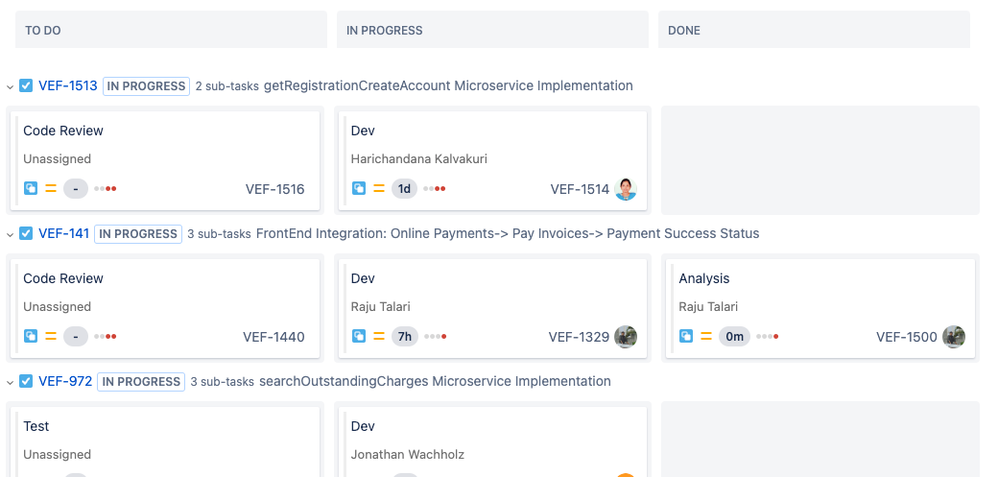Select the TO DO column header
Image resolution: width=998 pixels, height=477 pixels.
(x=171, y=29)
